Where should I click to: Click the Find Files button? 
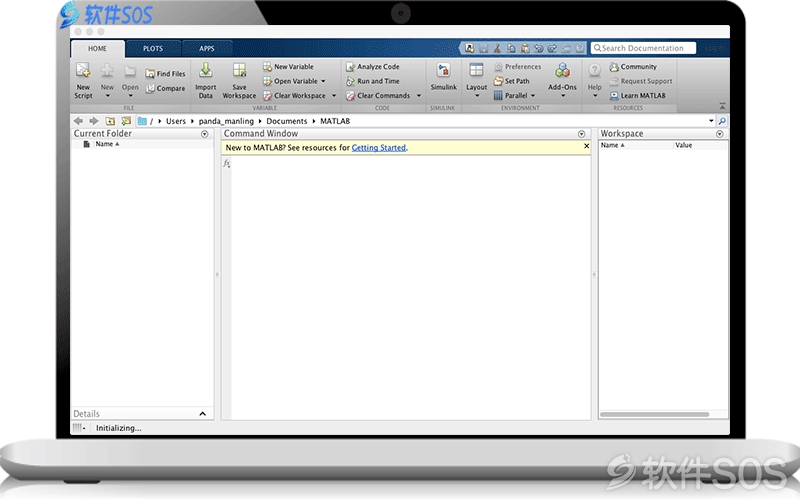tap(165, 74)
